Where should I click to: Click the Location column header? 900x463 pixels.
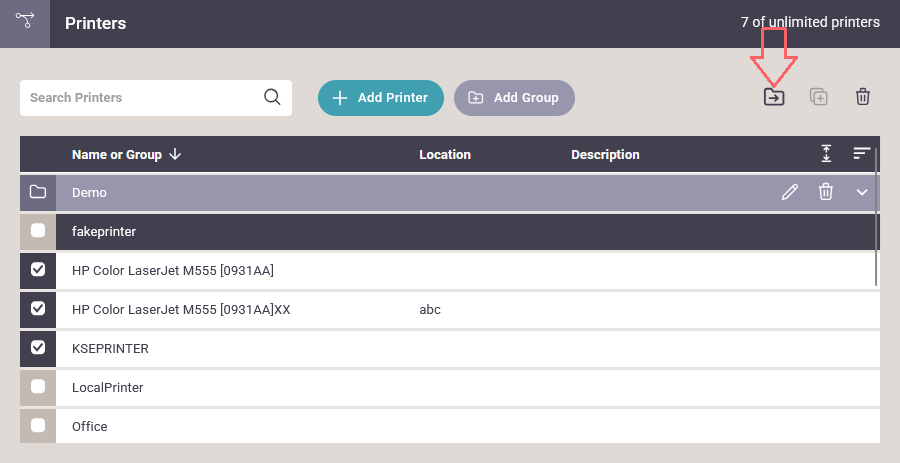[445, 155]
